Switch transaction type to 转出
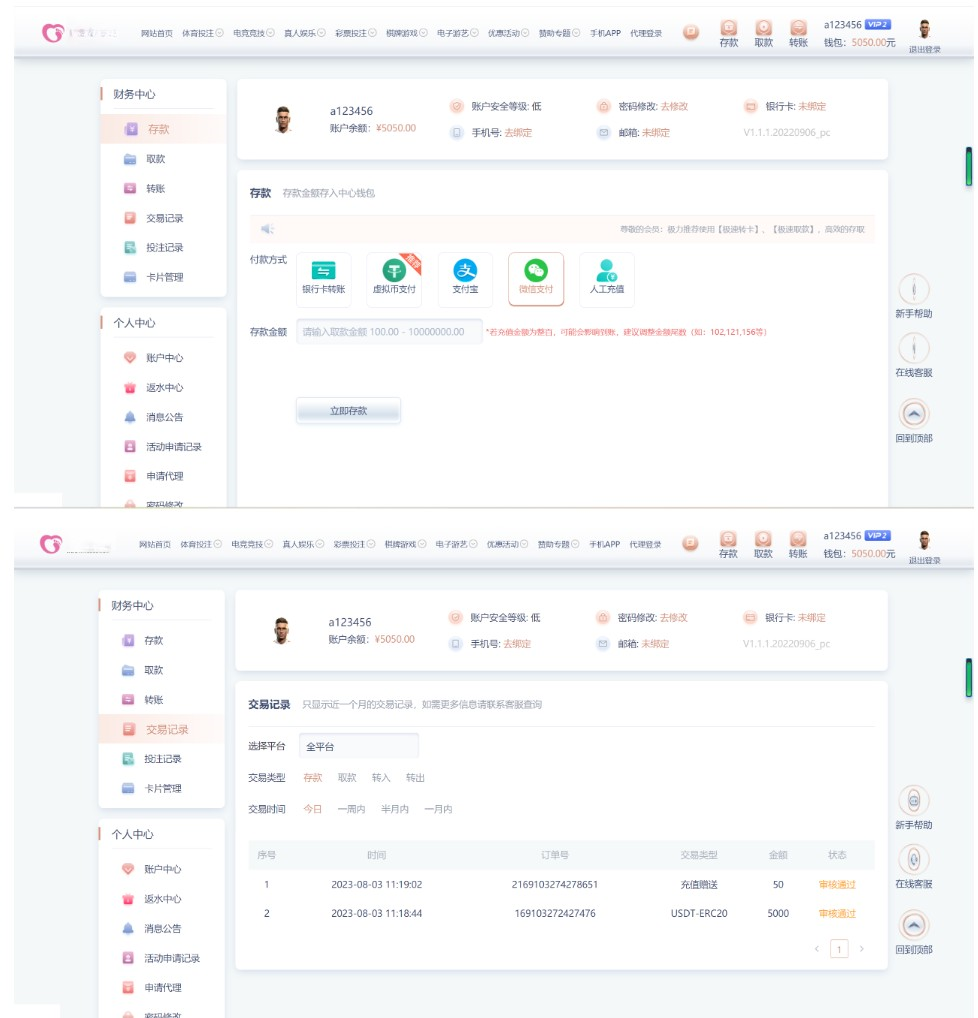The width and height of the screenshot is (978, 1018). click(415, 777)
